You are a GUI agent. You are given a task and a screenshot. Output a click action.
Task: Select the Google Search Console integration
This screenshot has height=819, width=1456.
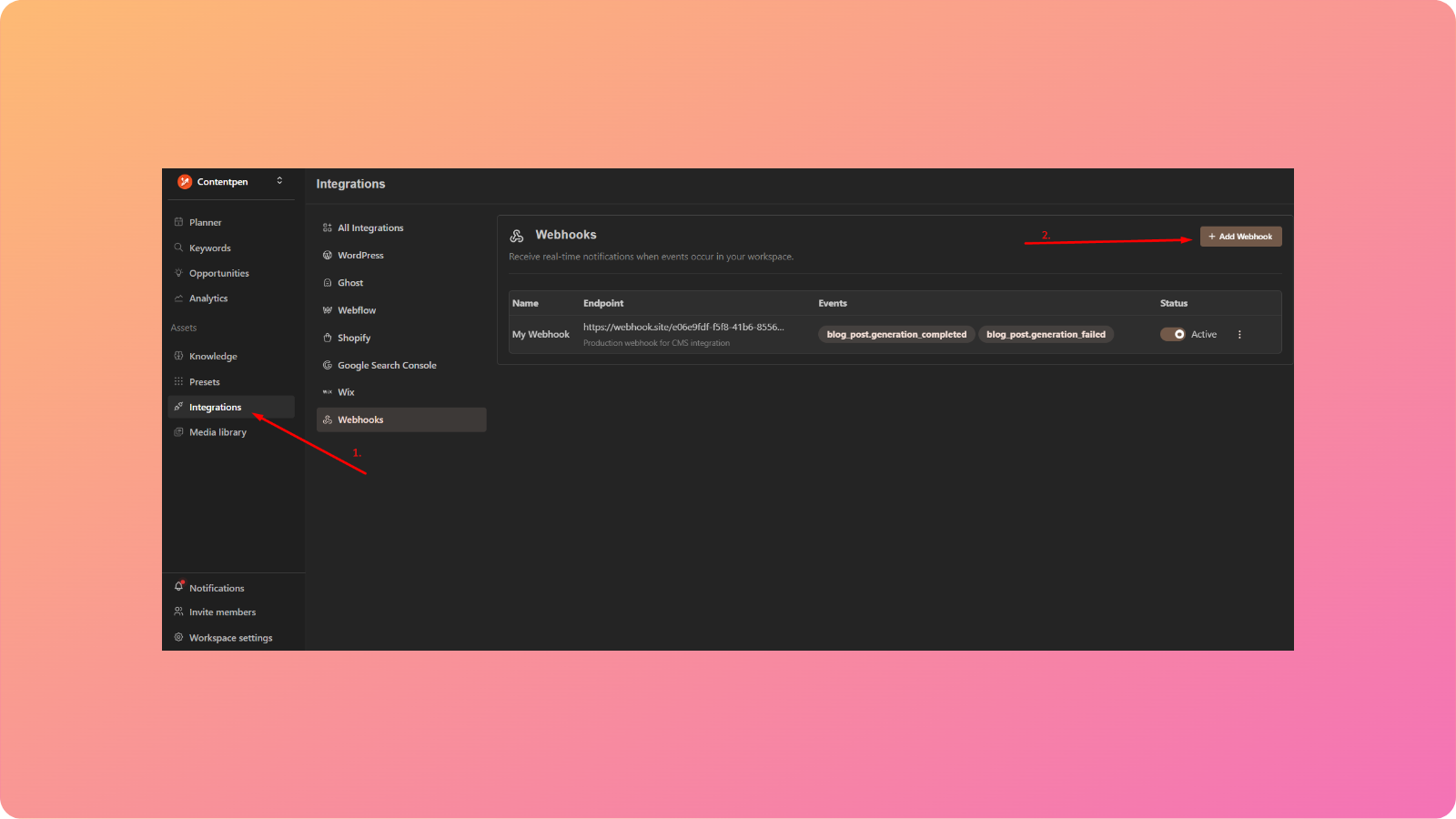point(387,365)
